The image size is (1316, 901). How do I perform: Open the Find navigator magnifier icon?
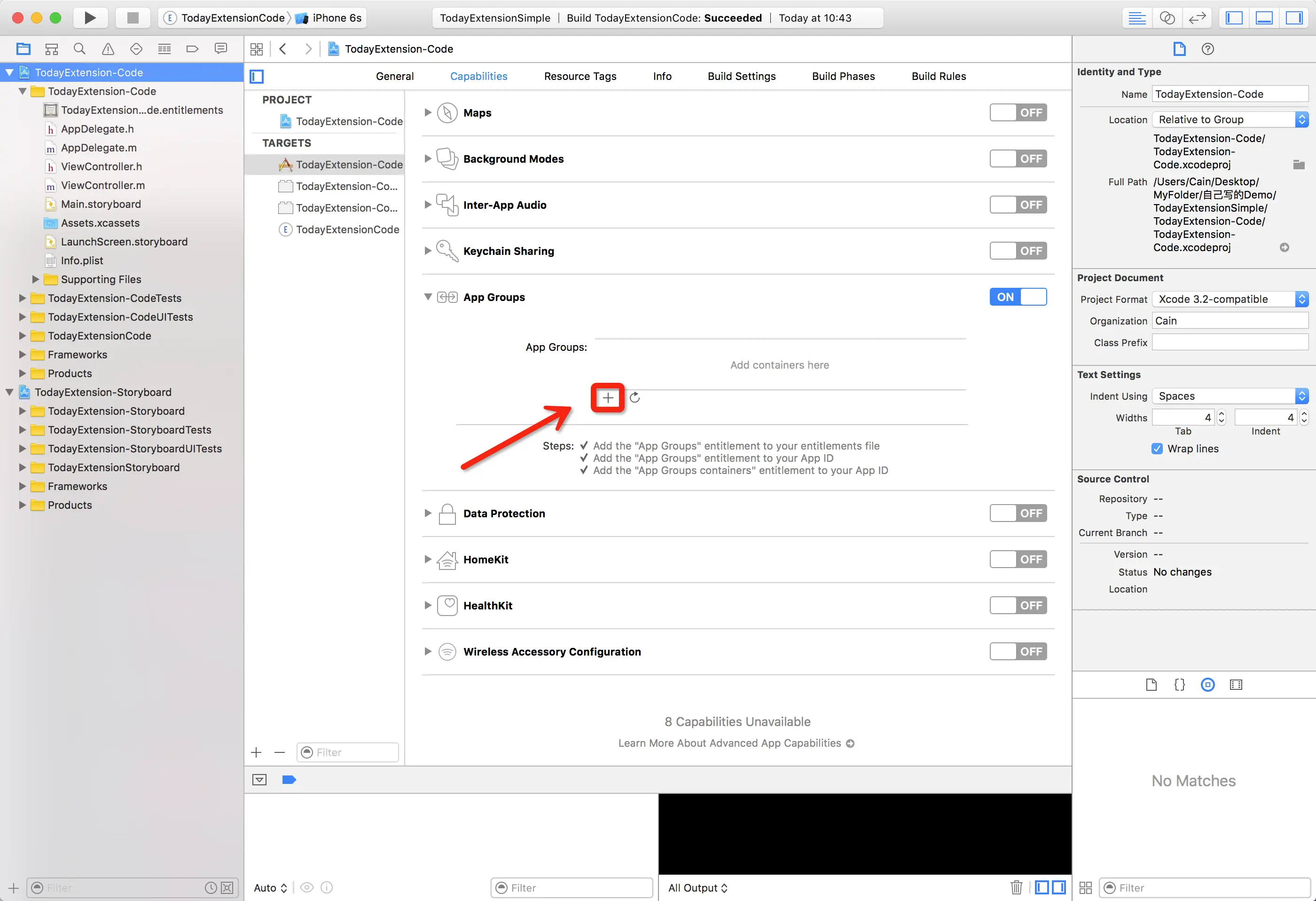[x=79, y=49]
